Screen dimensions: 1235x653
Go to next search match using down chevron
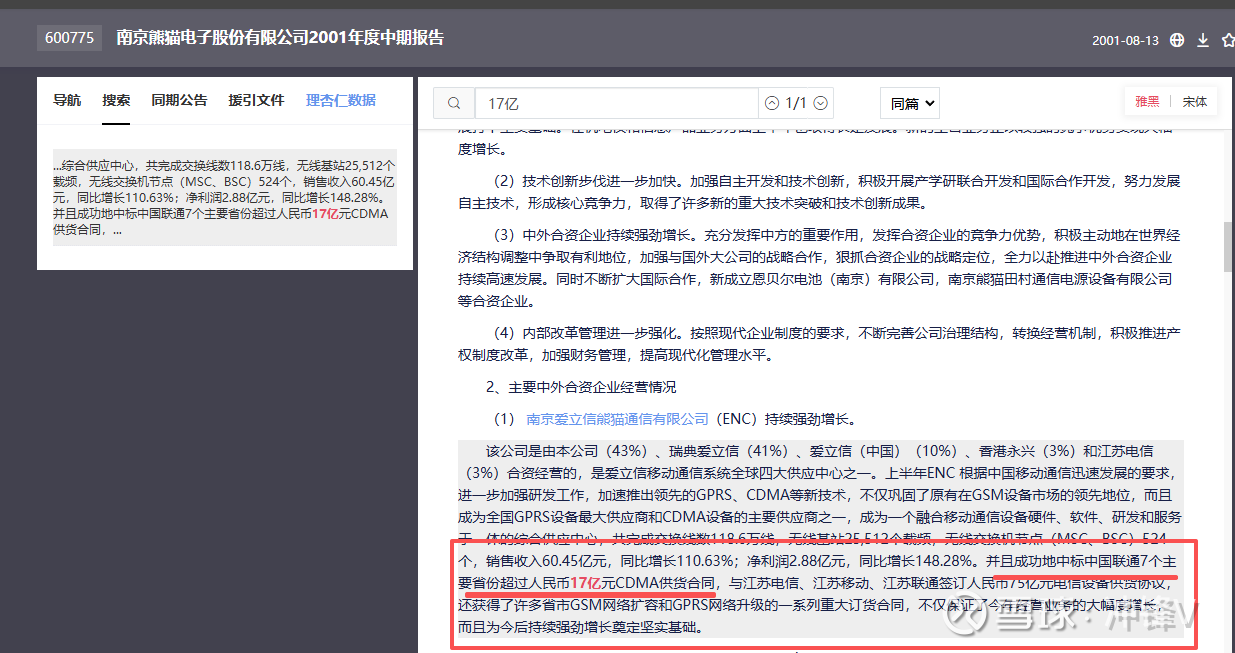click(x=821, y=103)
